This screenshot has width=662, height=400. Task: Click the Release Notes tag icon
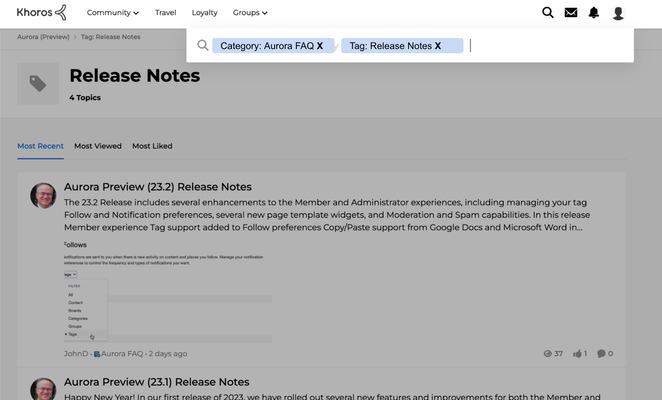(x=38, y=84)
